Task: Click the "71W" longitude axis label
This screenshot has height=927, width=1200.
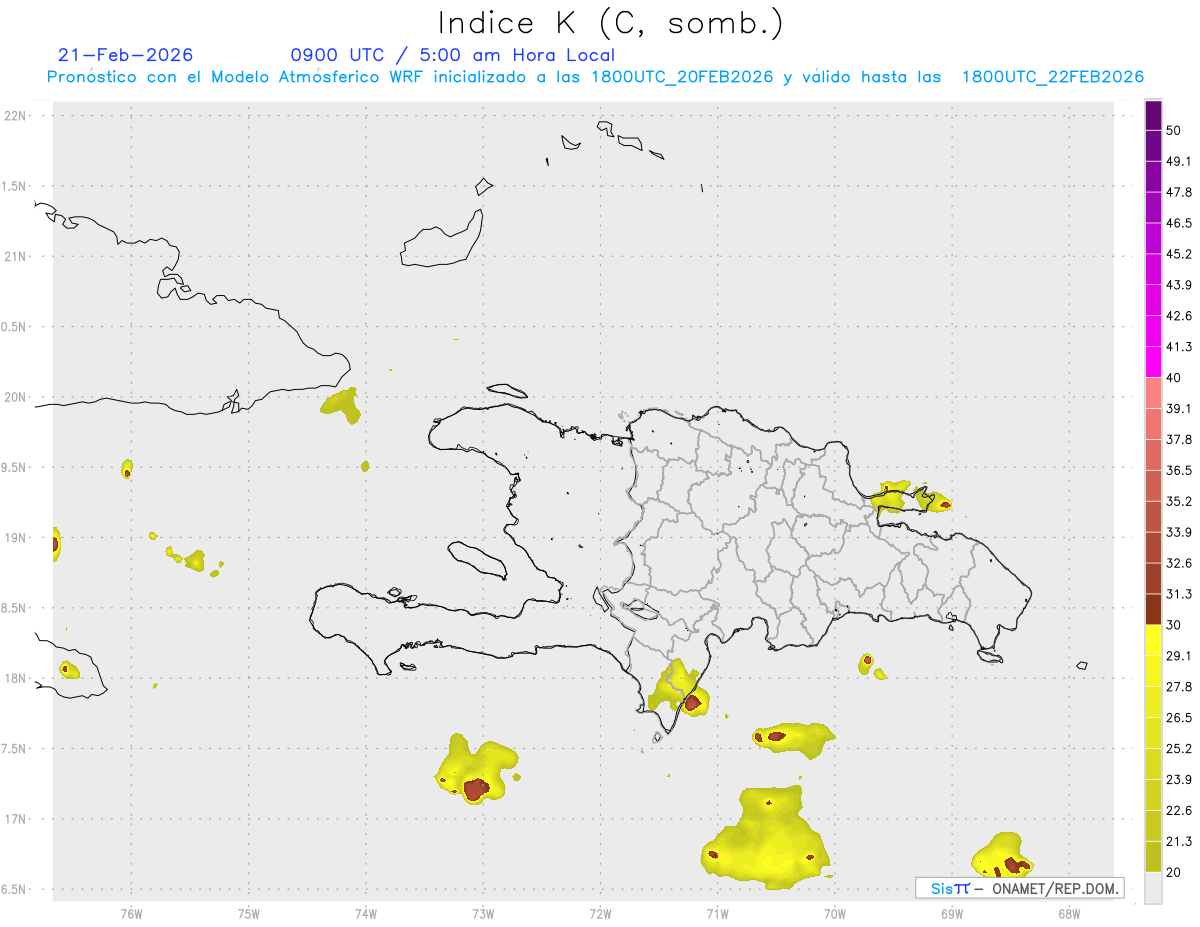Action: tap(717, 915)
